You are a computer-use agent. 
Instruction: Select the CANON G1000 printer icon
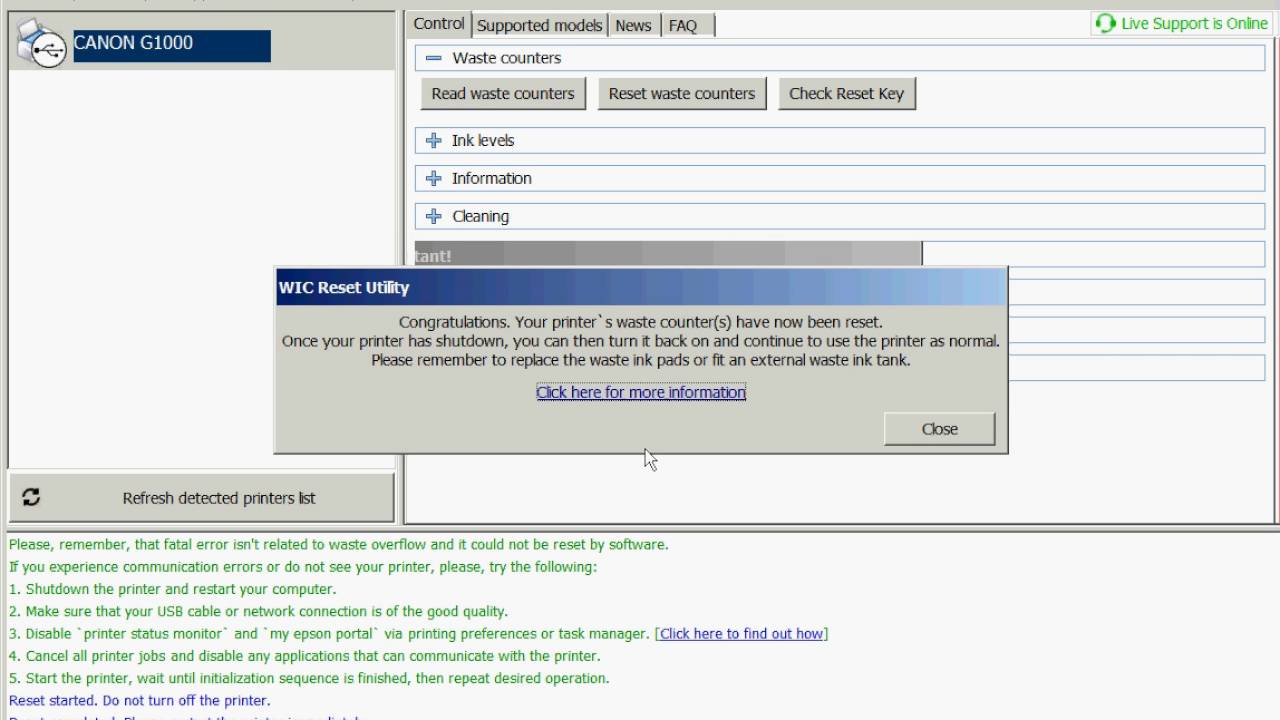pos(42,45)
